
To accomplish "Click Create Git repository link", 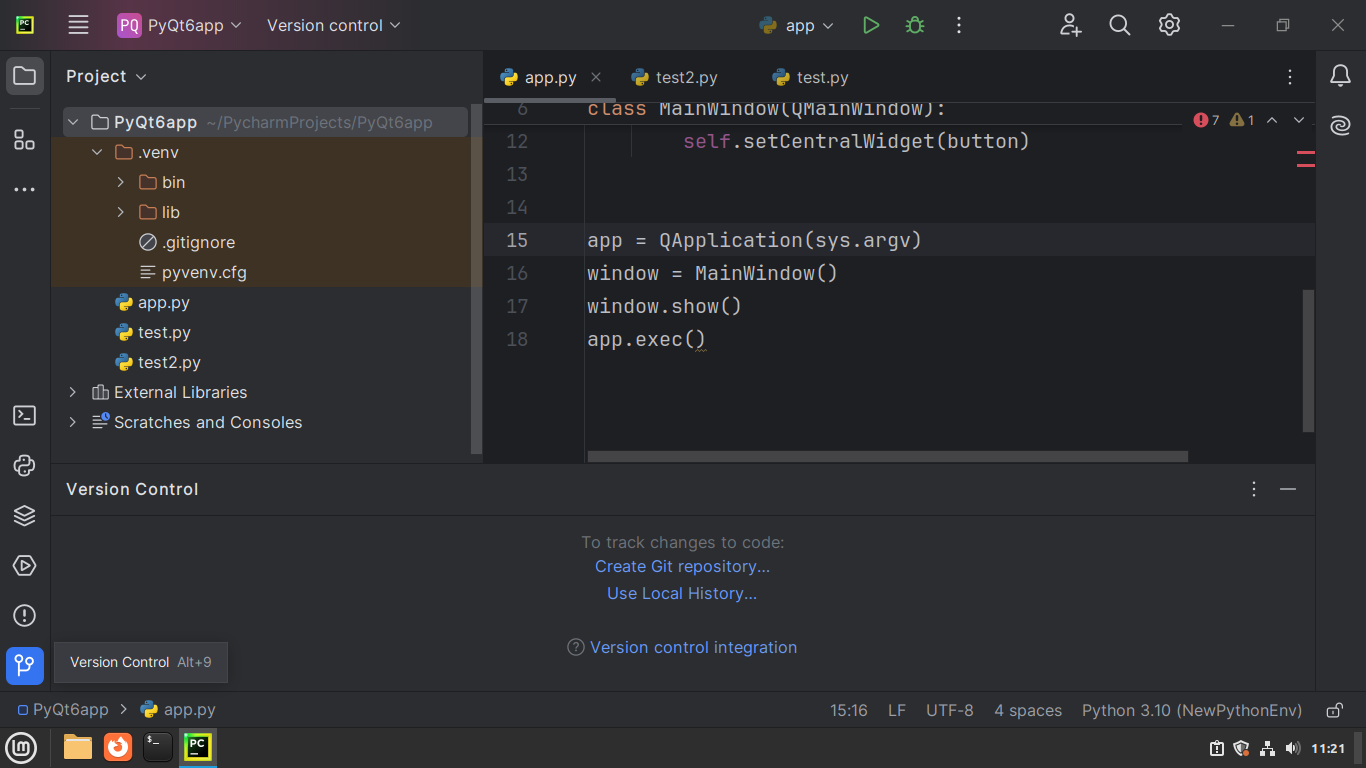I will (x=682, y=566).
